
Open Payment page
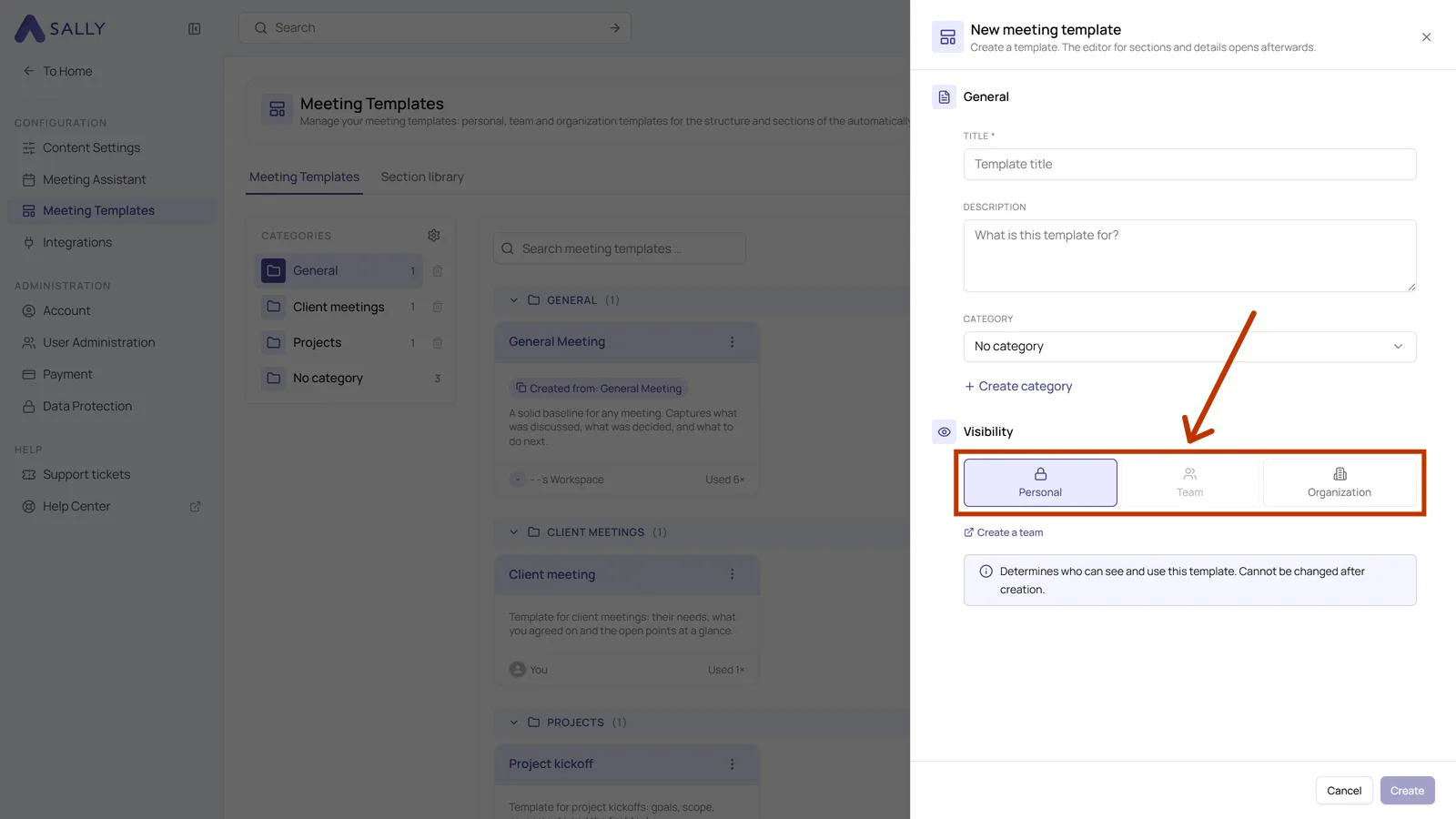coord(67,374)
